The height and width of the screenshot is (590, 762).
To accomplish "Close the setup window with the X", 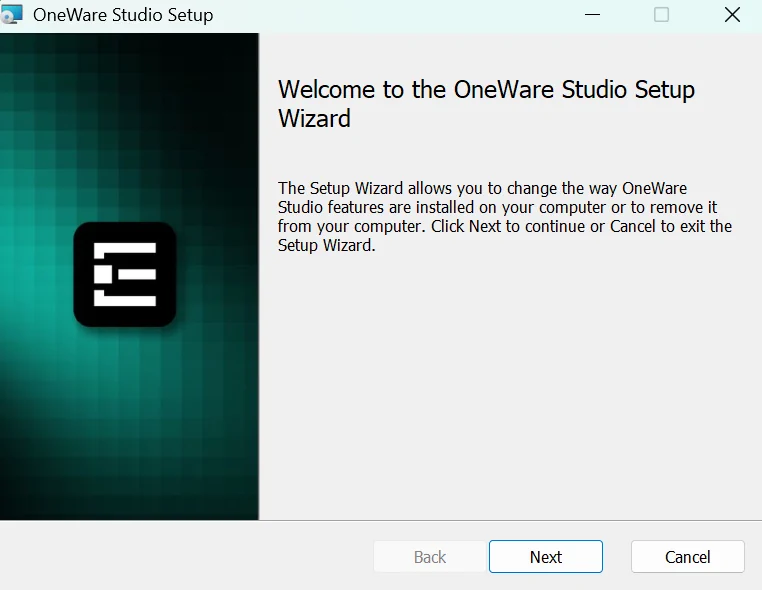I will [731, 15].
